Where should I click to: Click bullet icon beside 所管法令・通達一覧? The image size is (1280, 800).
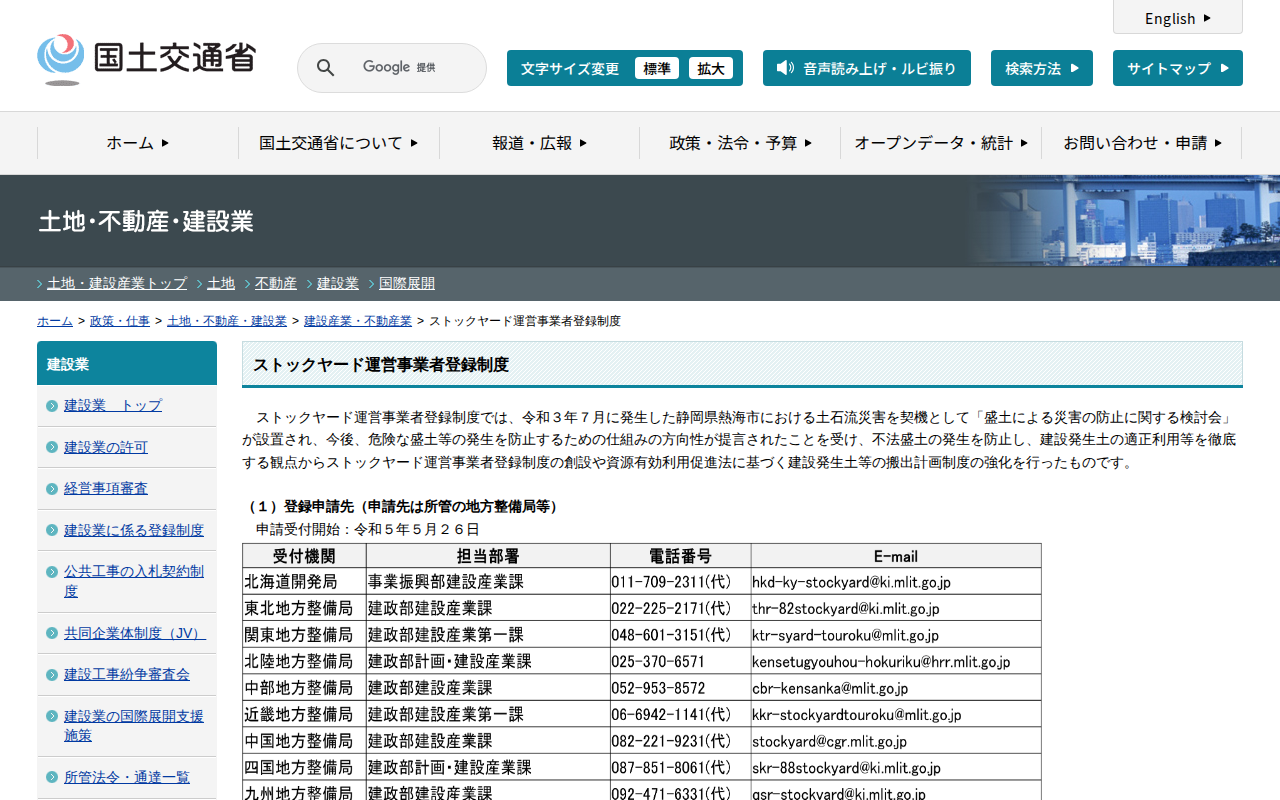coord(52,777)
